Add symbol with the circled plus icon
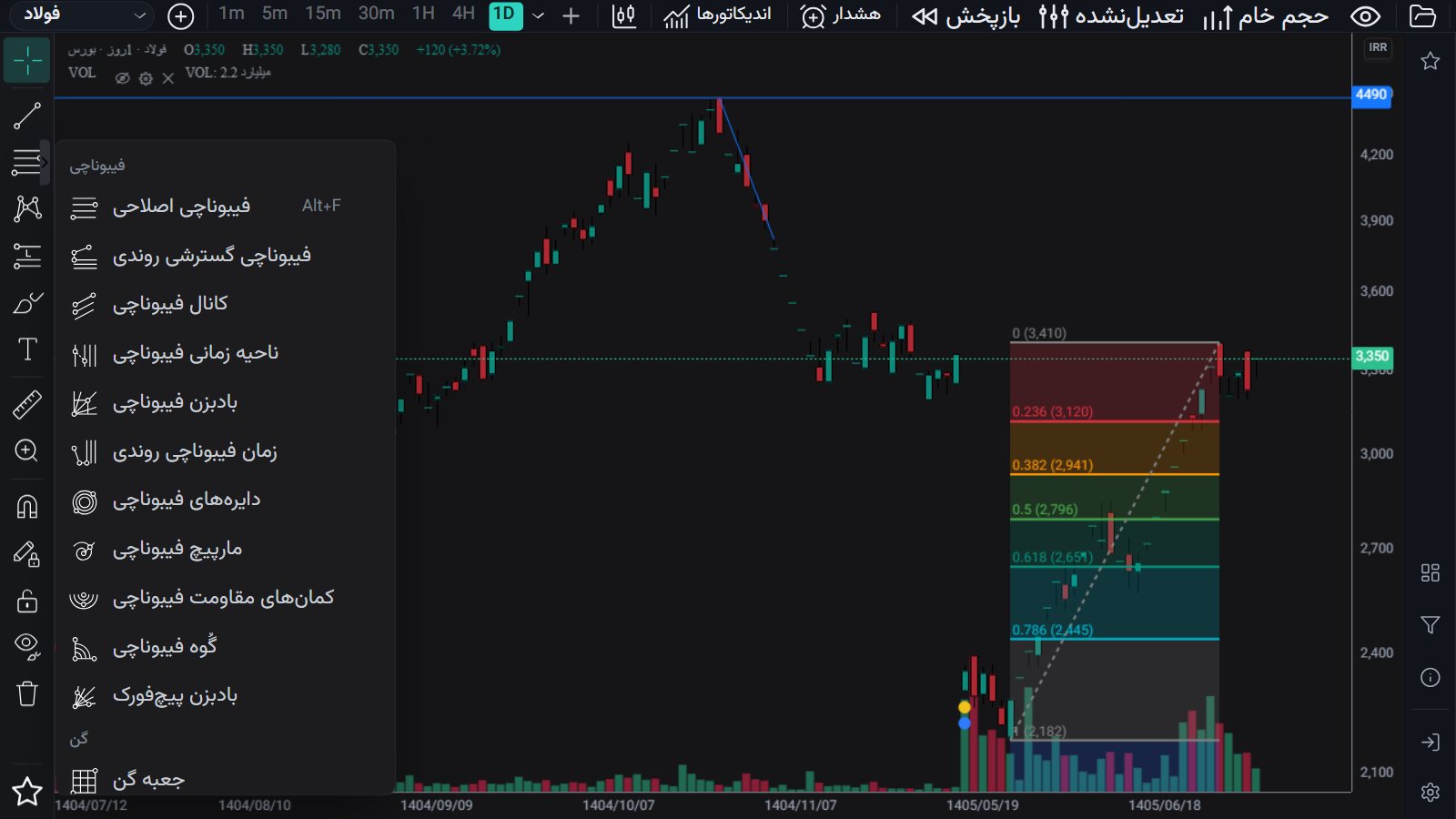 pos(181,15)
